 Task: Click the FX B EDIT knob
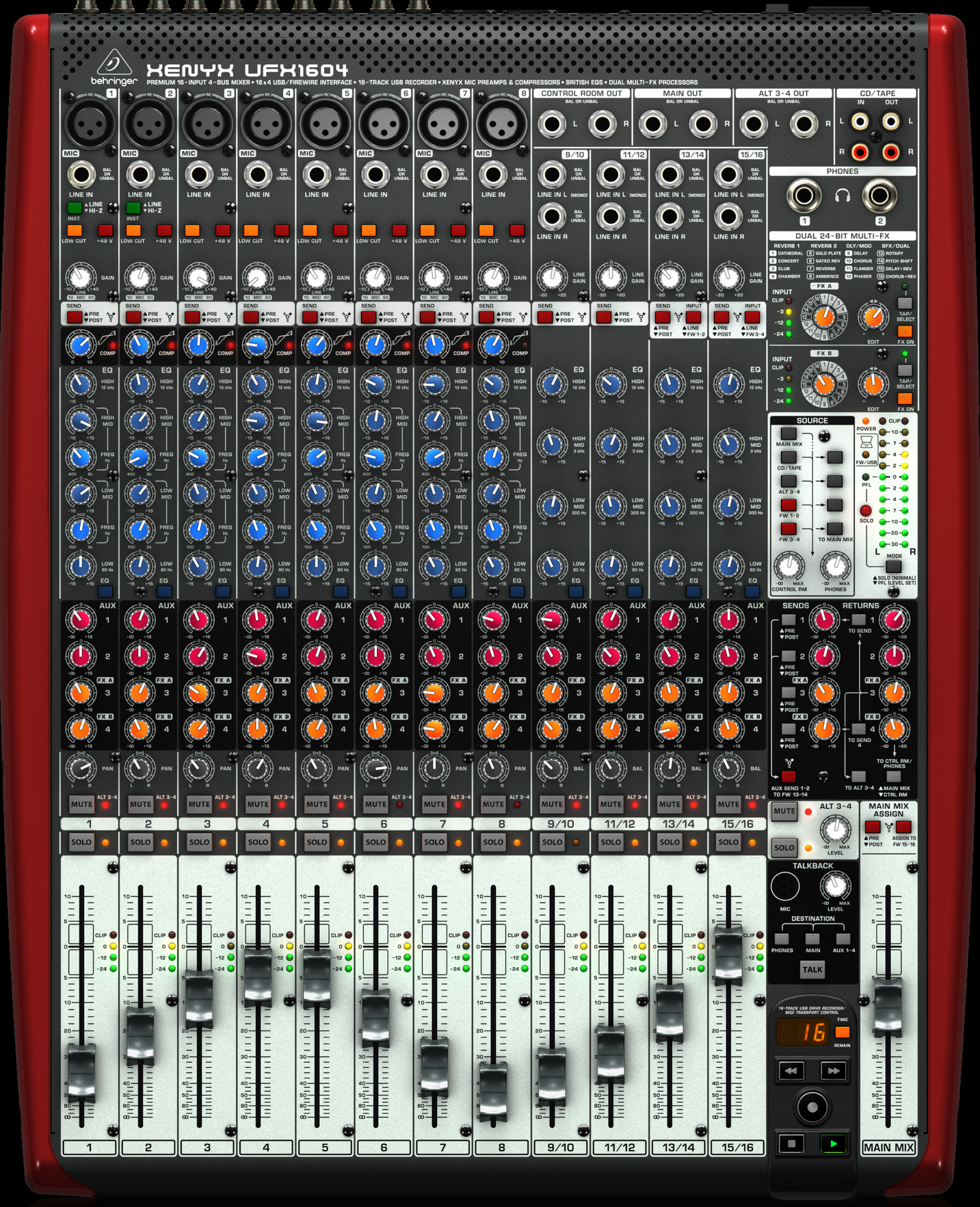873,384
